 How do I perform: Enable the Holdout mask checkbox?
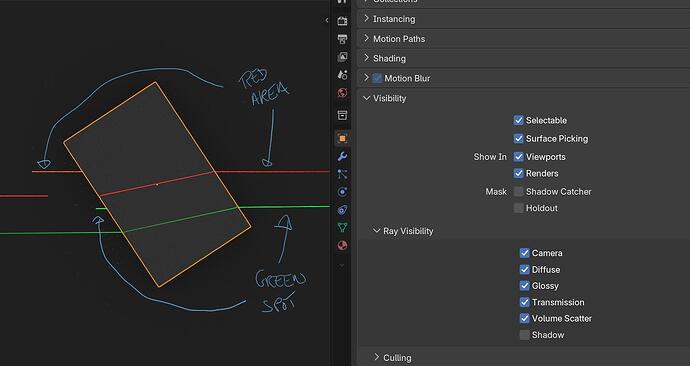click(518, 208)
